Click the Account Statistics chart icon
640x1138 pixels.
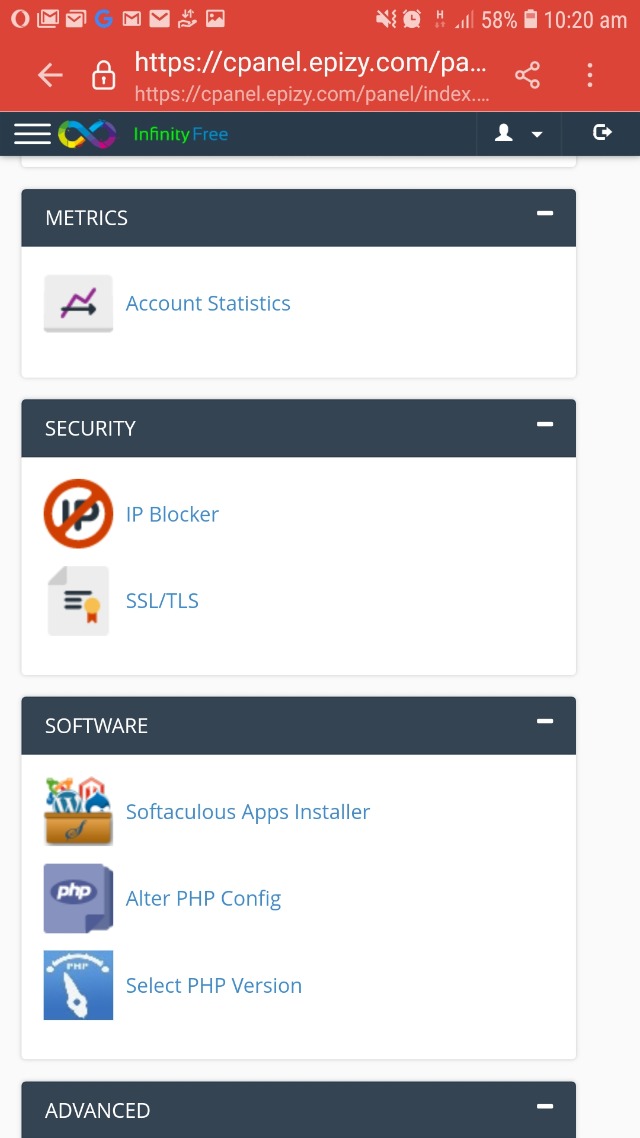(78, 303)
